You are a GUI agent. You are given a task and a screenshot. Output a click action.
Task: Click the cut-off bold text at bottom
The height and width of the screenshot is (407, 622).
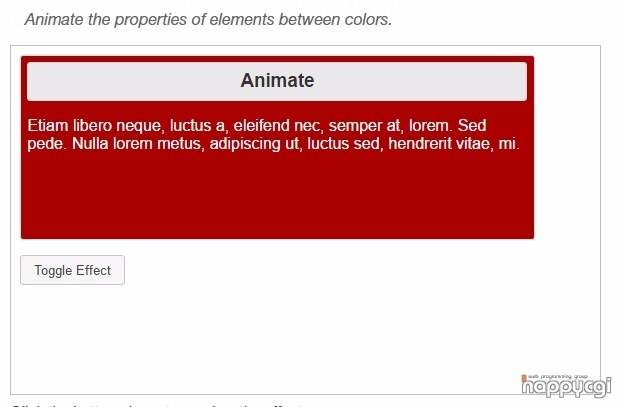click(157, 405)
